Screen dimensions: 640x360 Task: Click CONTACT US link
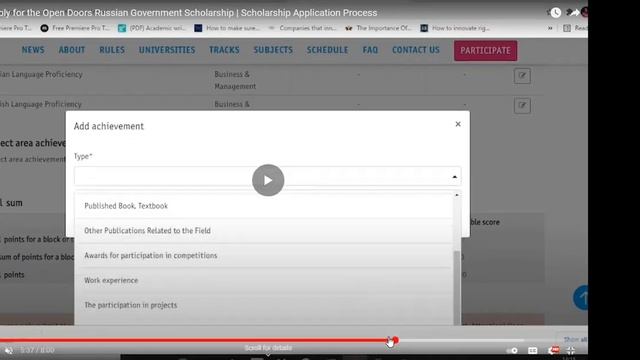416,50
